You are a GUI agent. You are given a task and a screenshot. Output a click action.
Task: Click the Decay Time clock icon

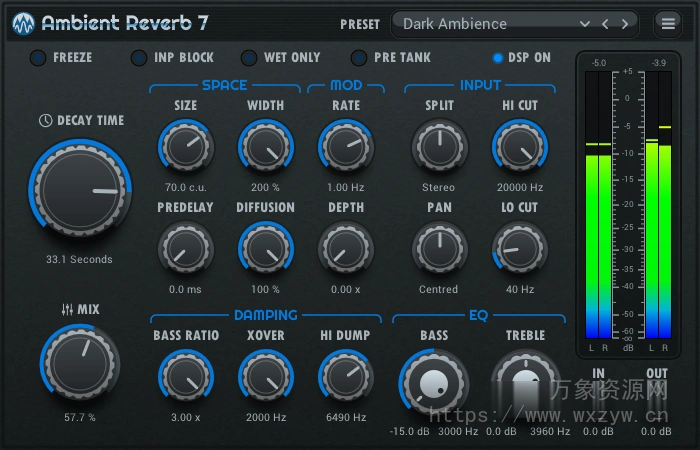(x=46, y=120)
